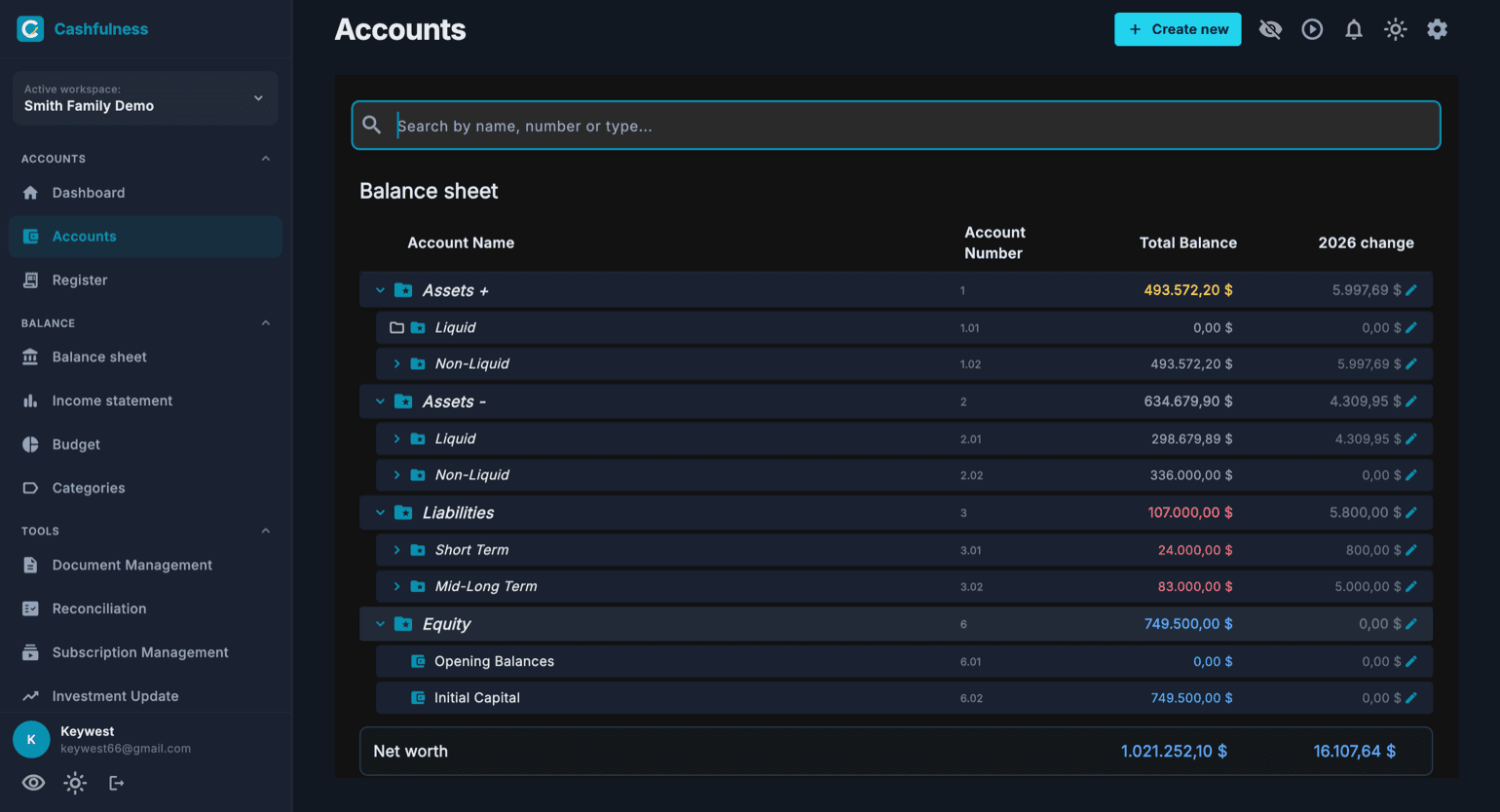Image resolution: width=1500 pixels, height=812 pixels.
Task: Expand the Non-Liquid 1.02 chevron
Action: pos(396,364)
